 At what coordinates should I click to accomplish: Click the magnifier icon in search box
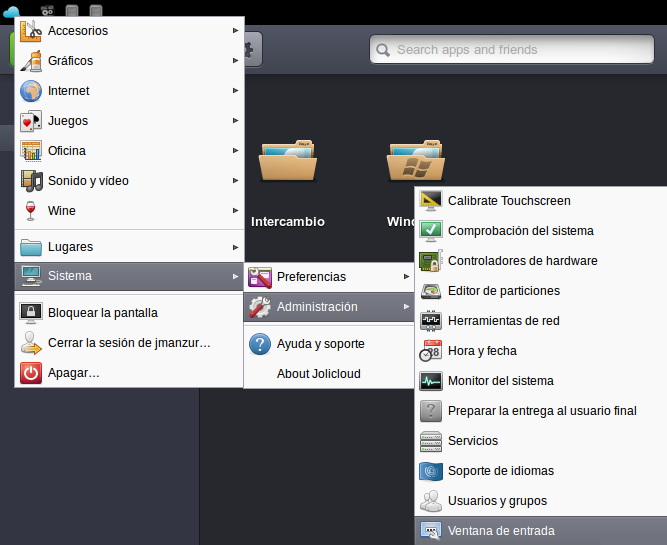[383, 50]
